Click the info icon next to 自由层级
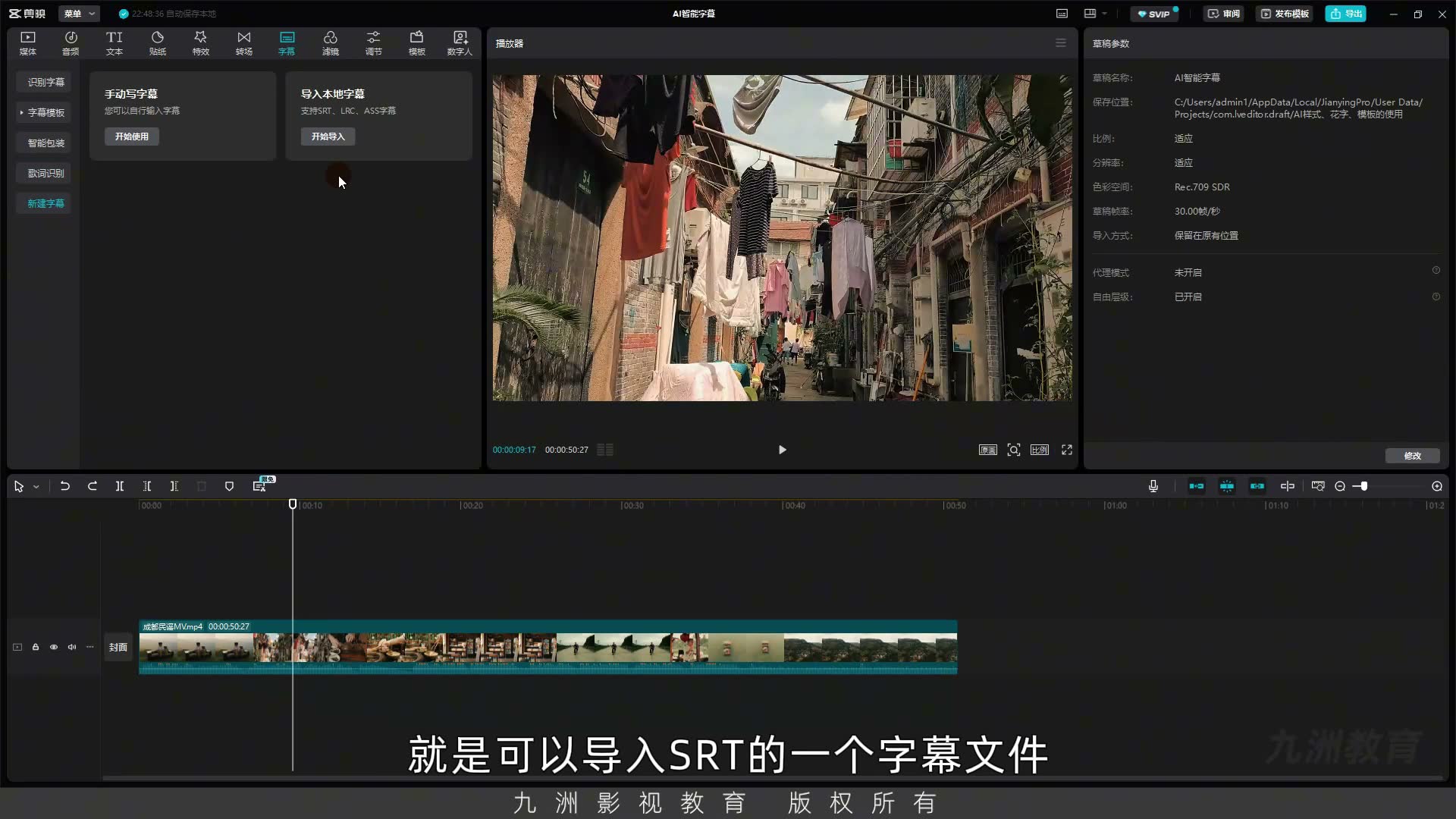Viewport: 1456px width, 819px height. tap(1436, 297)
